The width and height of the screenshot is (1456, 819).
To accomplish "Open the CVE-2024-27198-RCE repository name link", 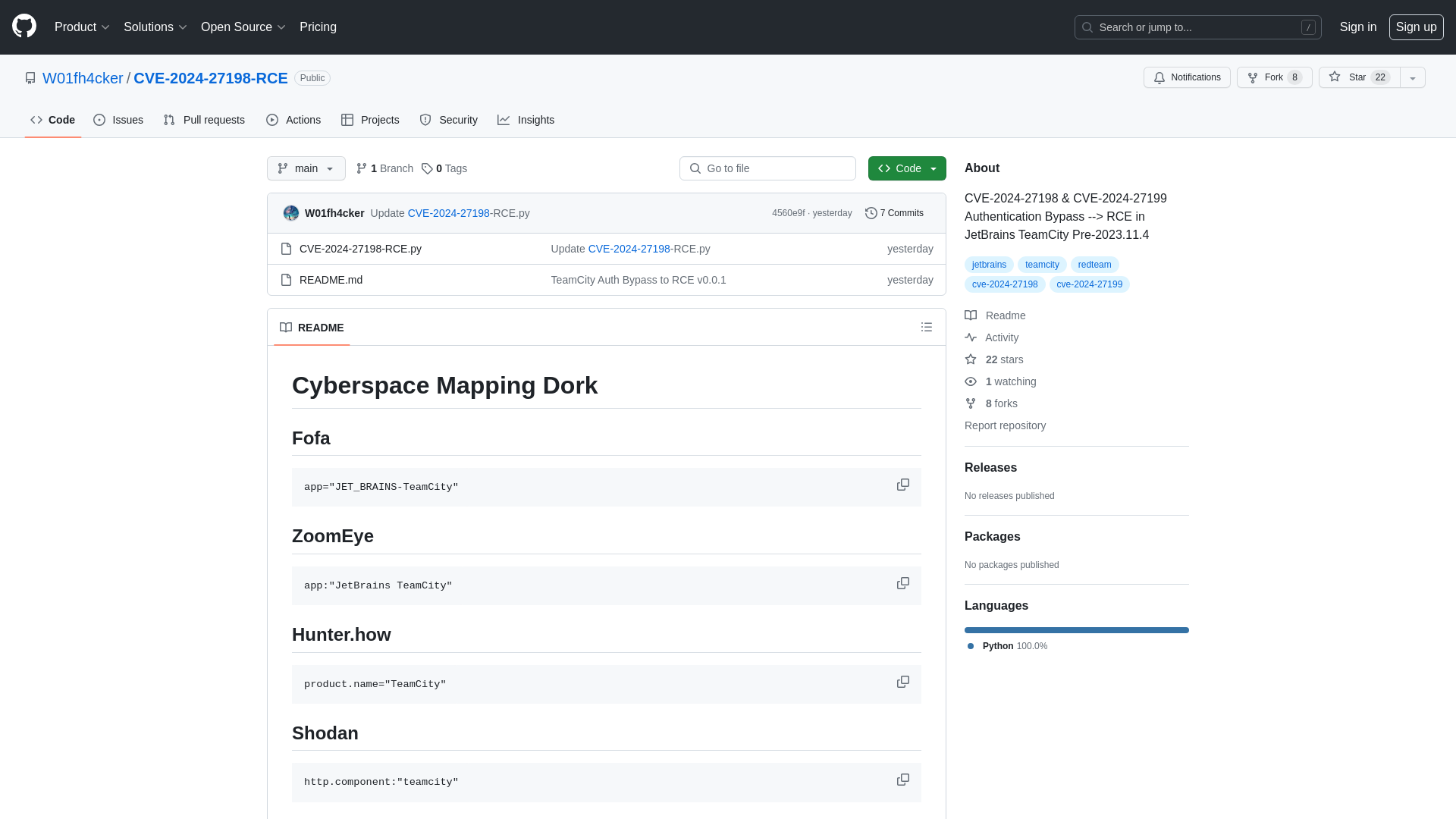I will 211,78.
